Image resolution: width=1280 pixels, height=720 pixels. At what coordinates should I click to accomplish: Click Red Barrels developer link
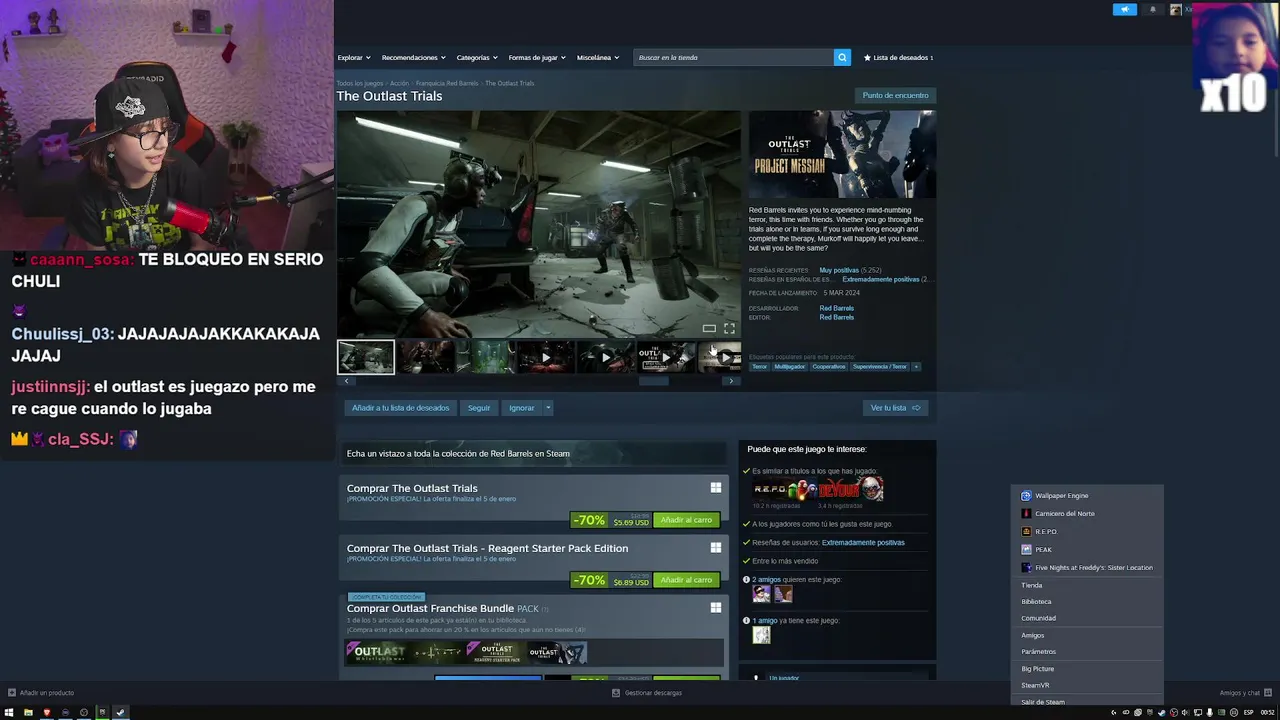pyautogui.click(x=836, y=308)
